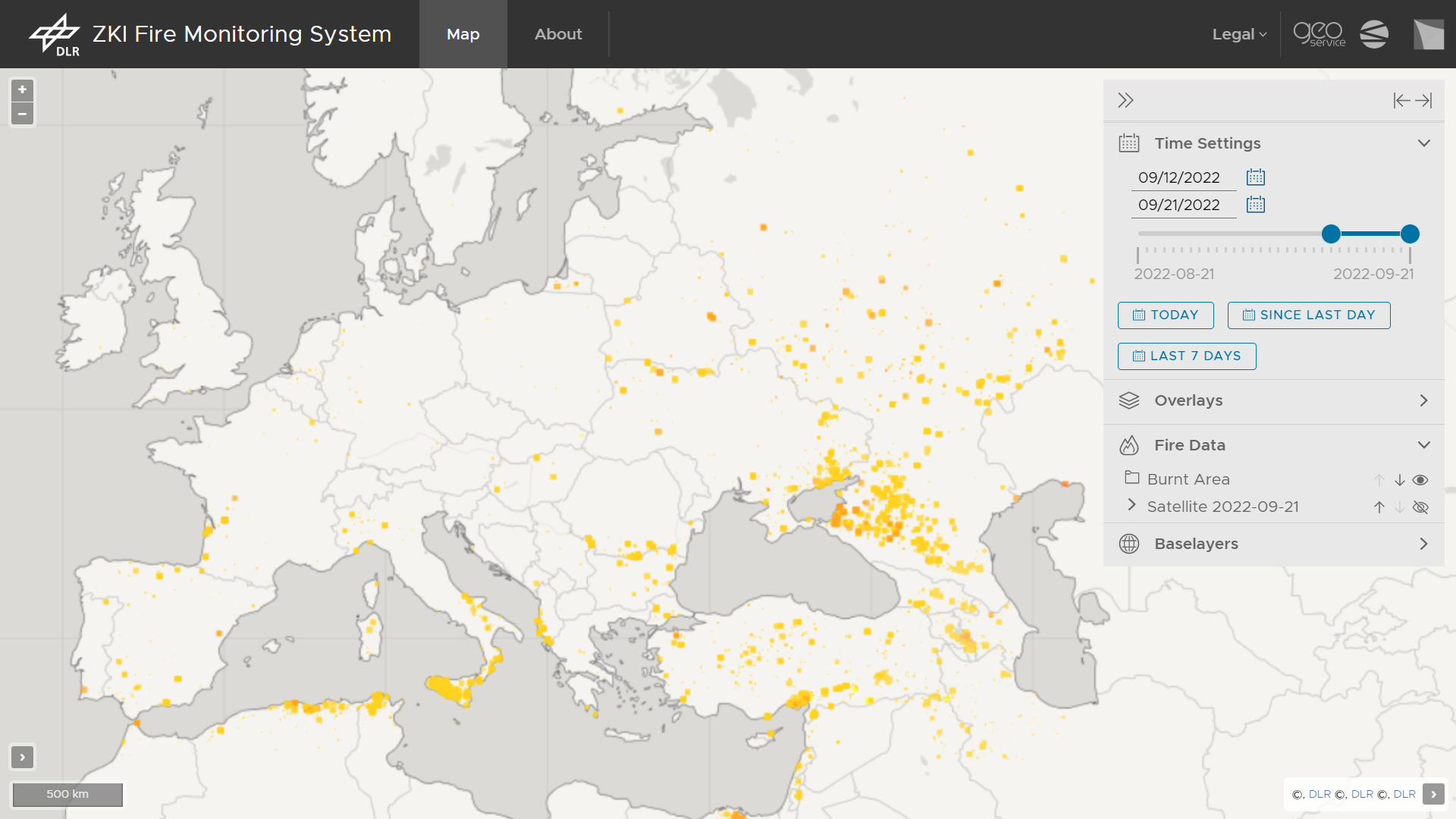1456x819 pixels.
Task: Hide the Burnt Area layer
Action: pos(1420,480)
